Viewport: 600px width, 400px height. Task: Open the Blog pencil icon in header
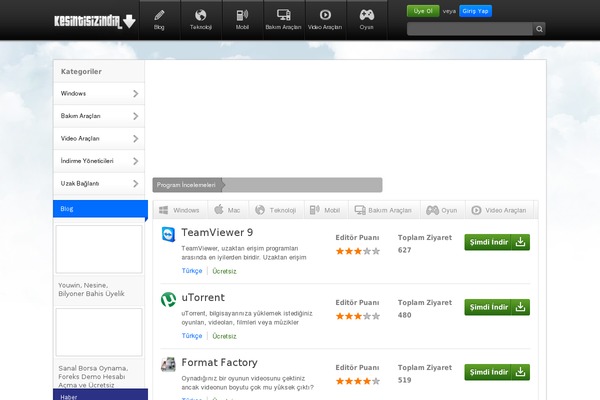(159, 16)
